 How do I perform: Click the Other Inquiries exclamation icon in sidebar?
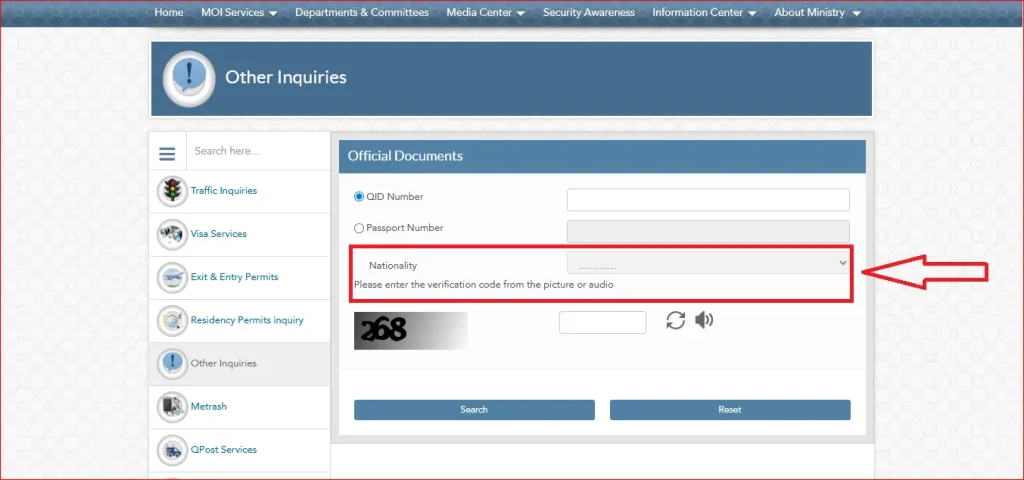[x=172, y=364]
